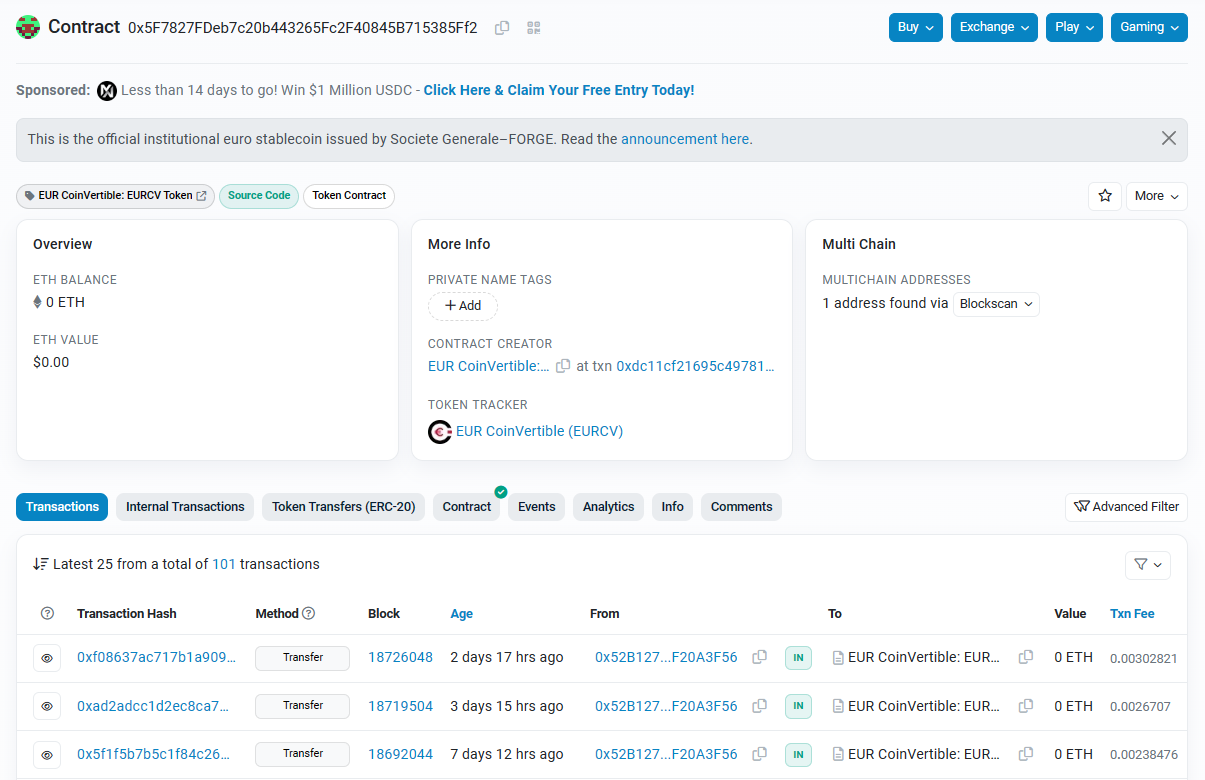Open transaction hash 0xf08637ac717b1a909
The image size is (1205, 780).
(x=157, y=657)
